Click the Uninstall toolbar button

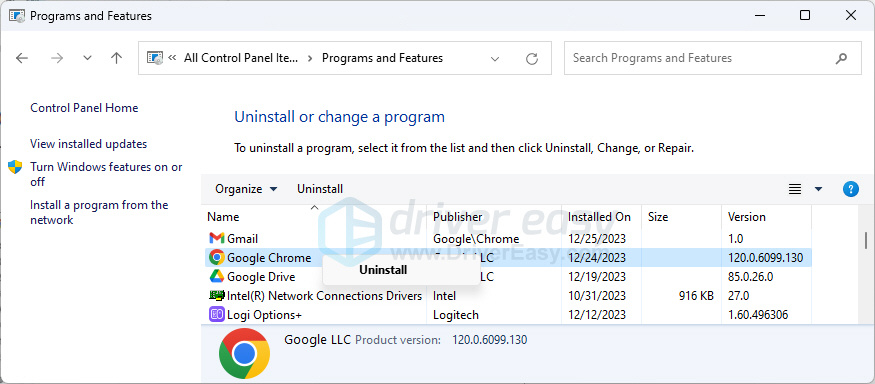click(x=320, y=189)
